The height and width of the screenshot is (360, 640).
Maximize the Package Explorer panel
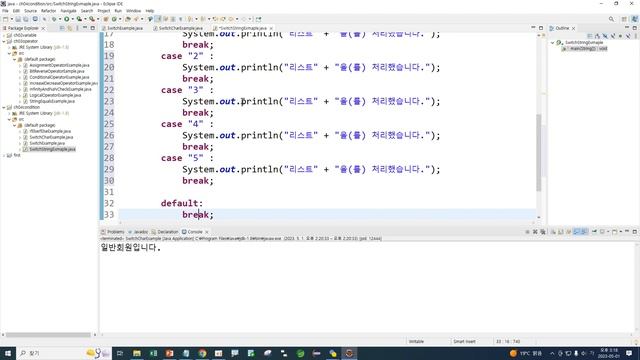93,28
